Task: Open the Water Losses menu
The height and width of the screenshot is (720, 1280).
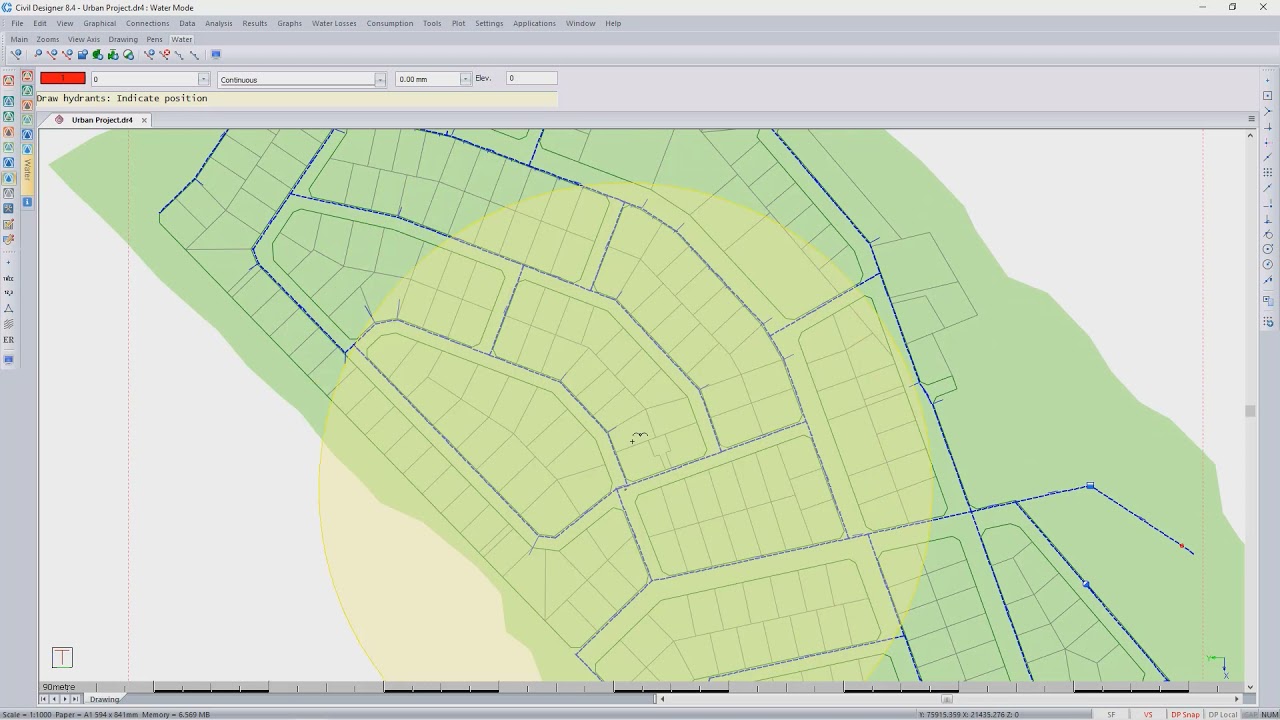Action: [x=334, y=23]
